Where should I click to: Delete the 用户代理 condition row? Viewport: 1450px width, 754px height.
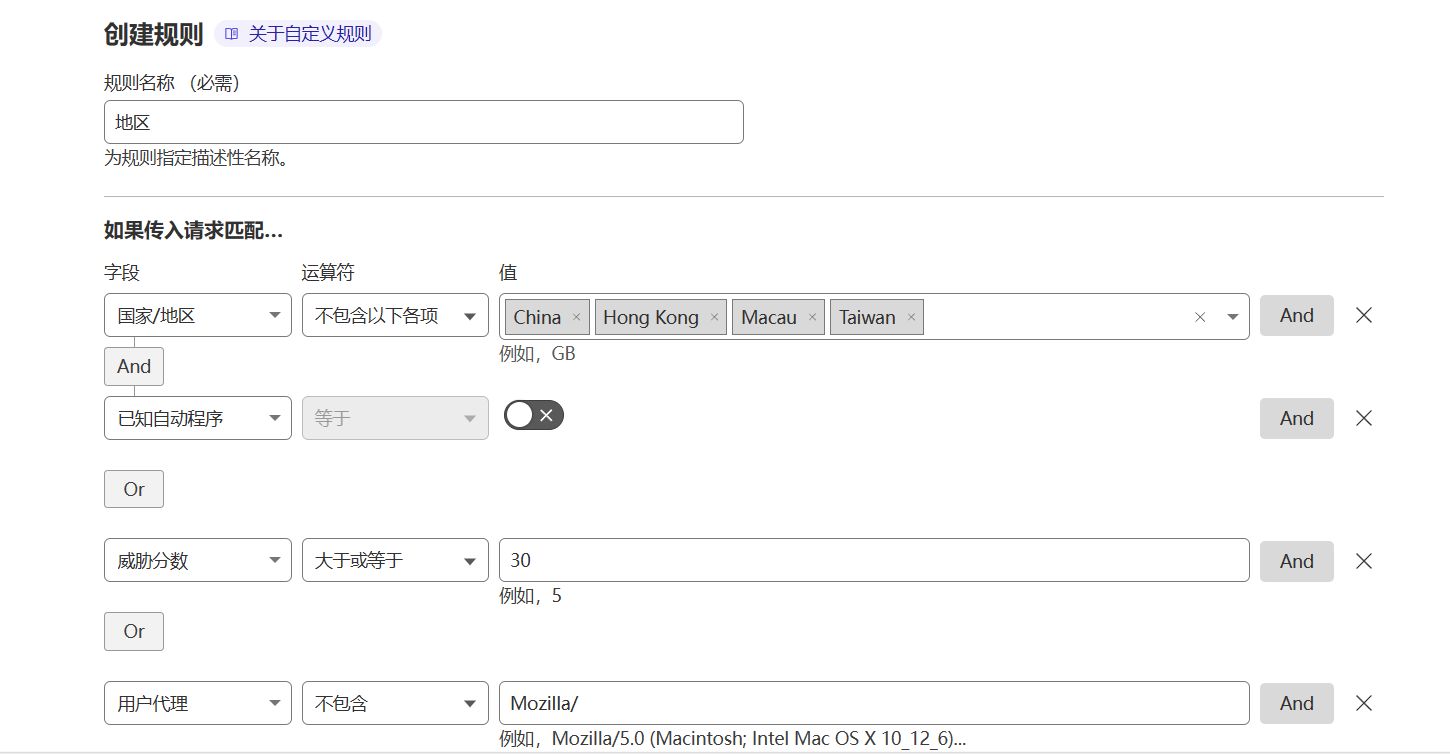tap(1363, 703)
